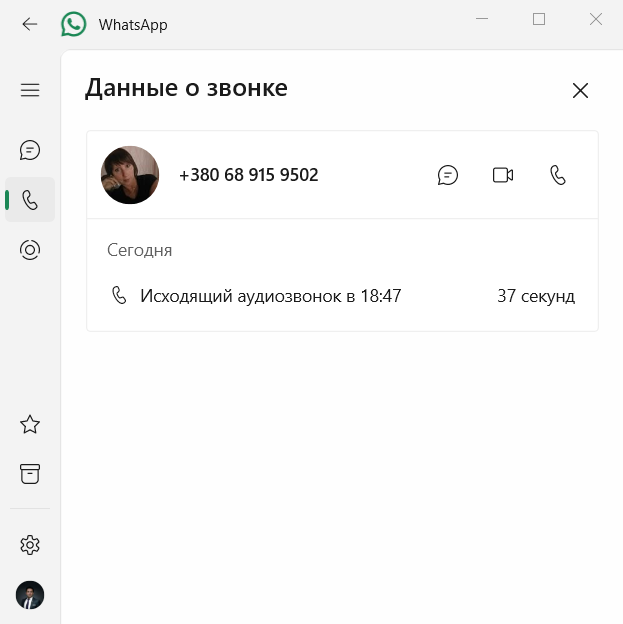The image size is (623, 624).
Task: Open the hamburger navigation menu
Action: [x=30, y=90]
